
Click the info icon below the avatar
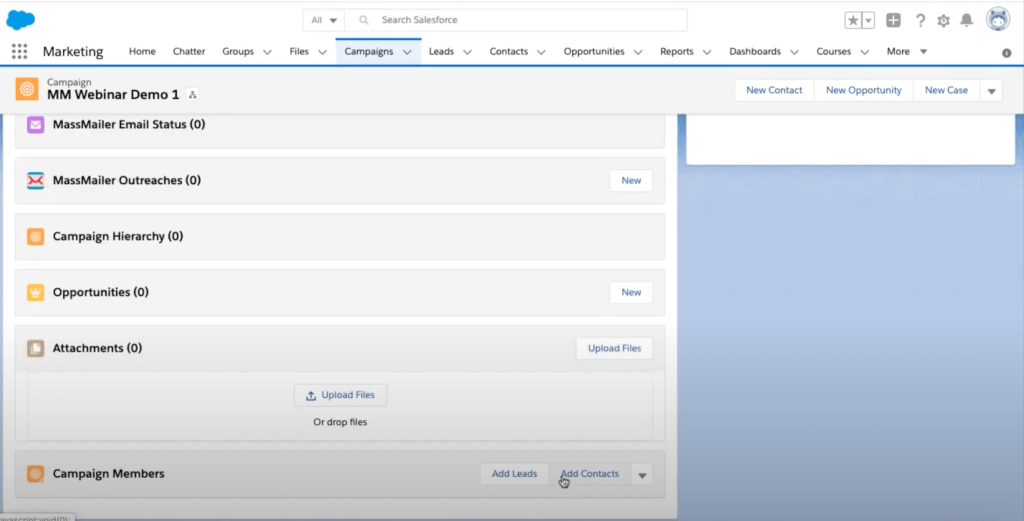pos(1006,53)
